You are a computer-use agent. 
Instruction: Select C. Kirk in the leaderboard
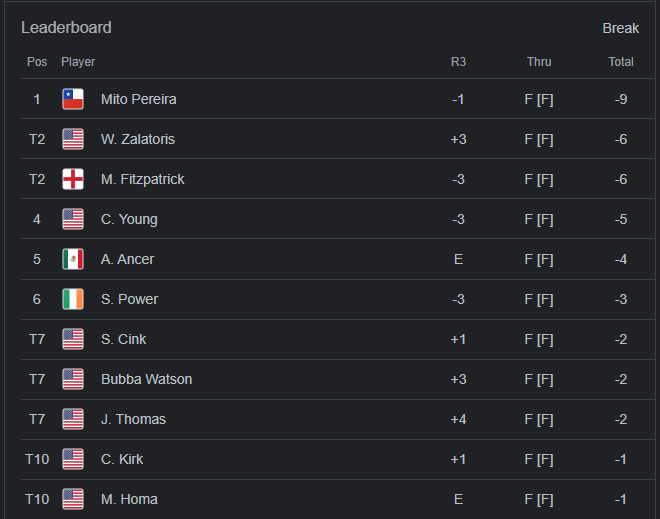[122, 459]
